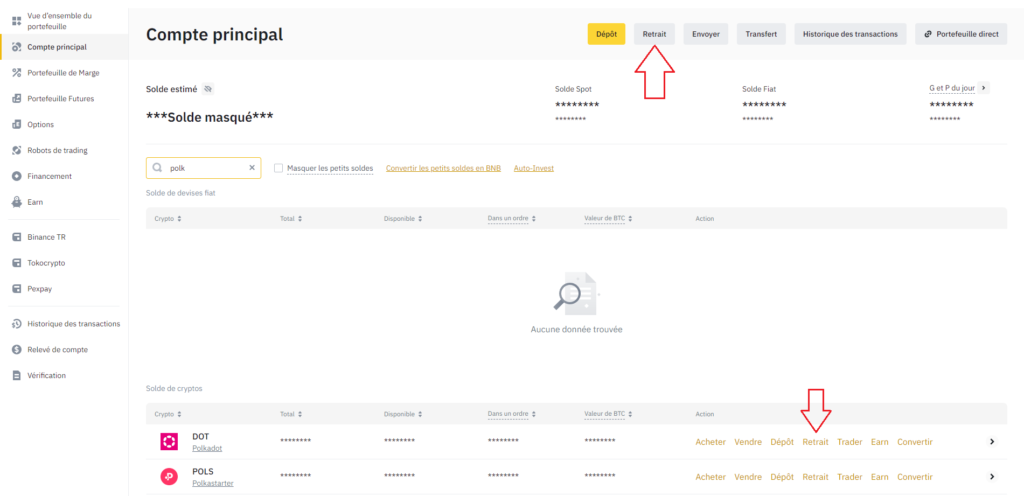Click the Envoyer button
The height and width of the screenshot is (496, 1024).
tap(706, 34)
